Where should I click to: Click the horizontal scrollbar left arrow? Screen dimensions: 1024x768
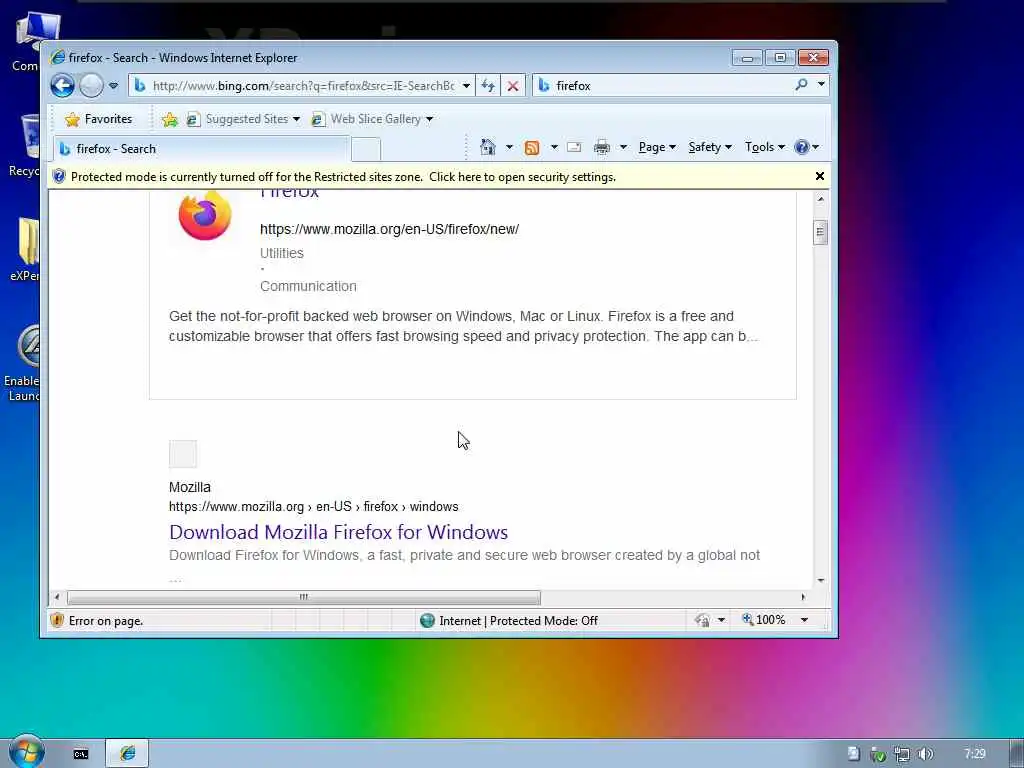[x=57, y=597]
